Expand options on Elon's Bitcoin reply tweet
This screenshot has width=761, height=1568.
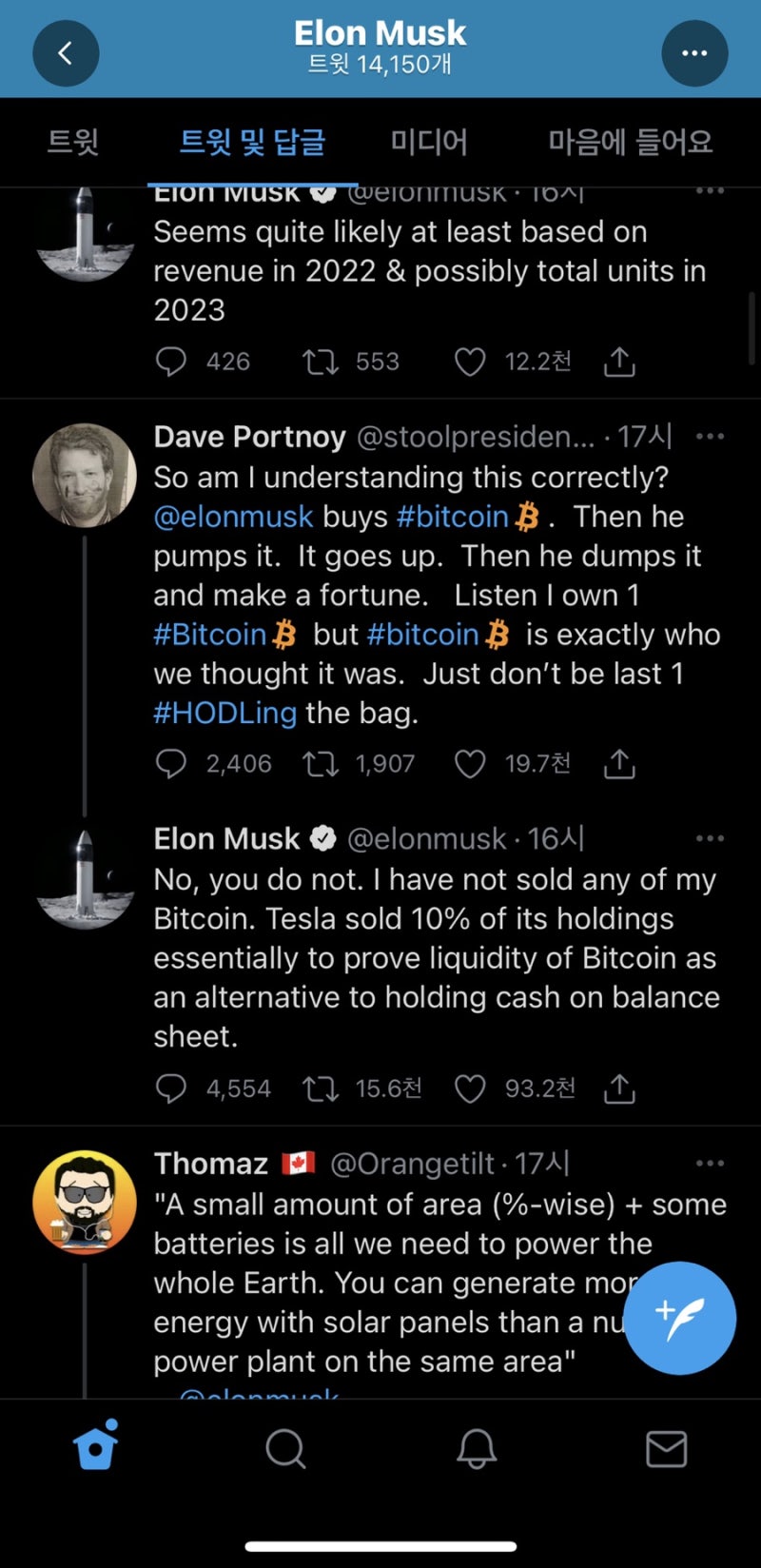tap(710, 838)
